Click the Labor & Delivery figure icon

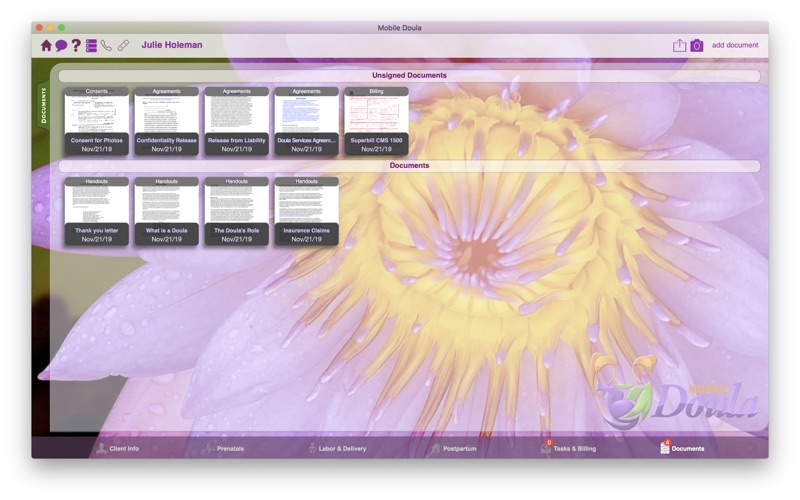(312, 448)
